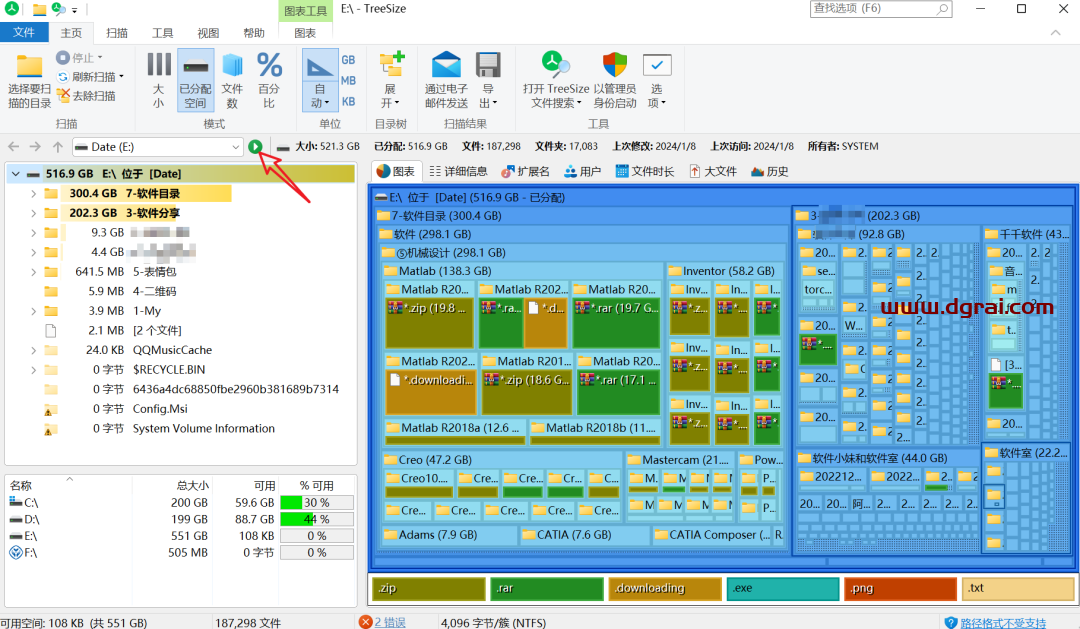This screenshot has width=1080, height=629.
Task: Navigate forward with the right arrow
Action: [35, 146]
